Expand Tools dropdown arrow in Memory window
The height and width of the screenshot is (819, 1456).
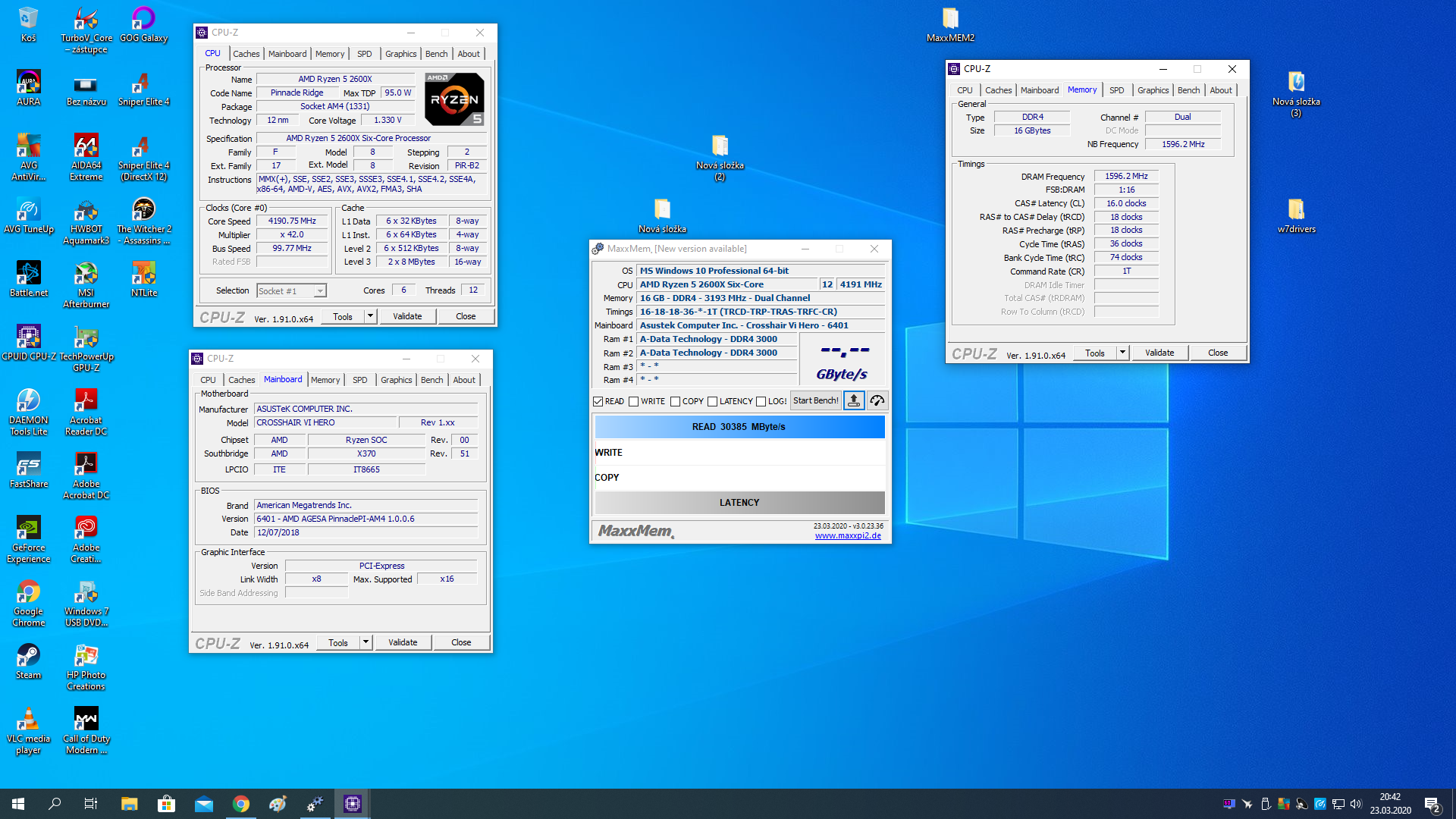1122,353
